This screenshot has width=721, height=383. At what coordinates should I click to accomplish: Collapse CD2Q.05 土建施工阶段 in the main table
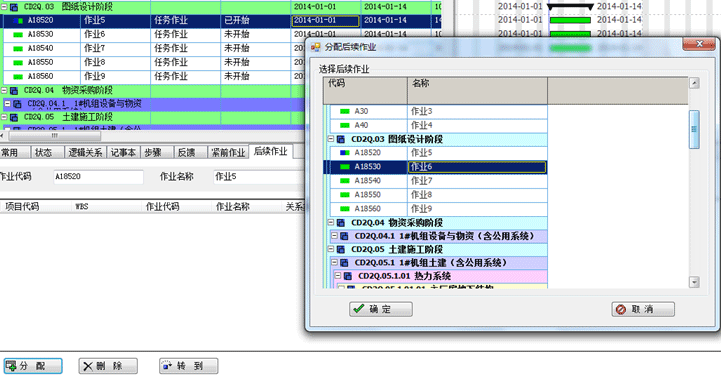click(x=4, y=117)
